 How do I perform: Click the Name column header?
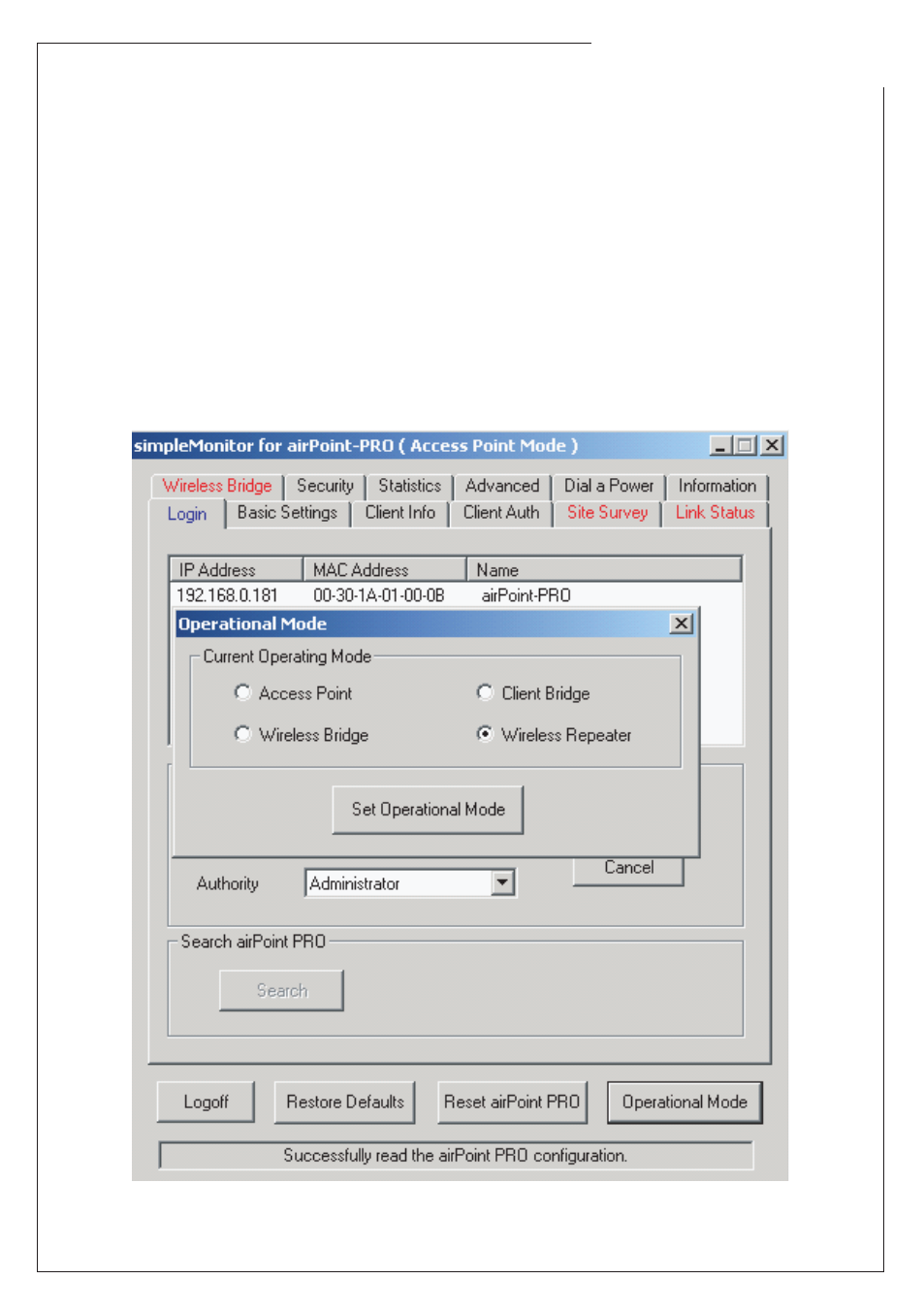pyautogui.click(x=604, y=570)
